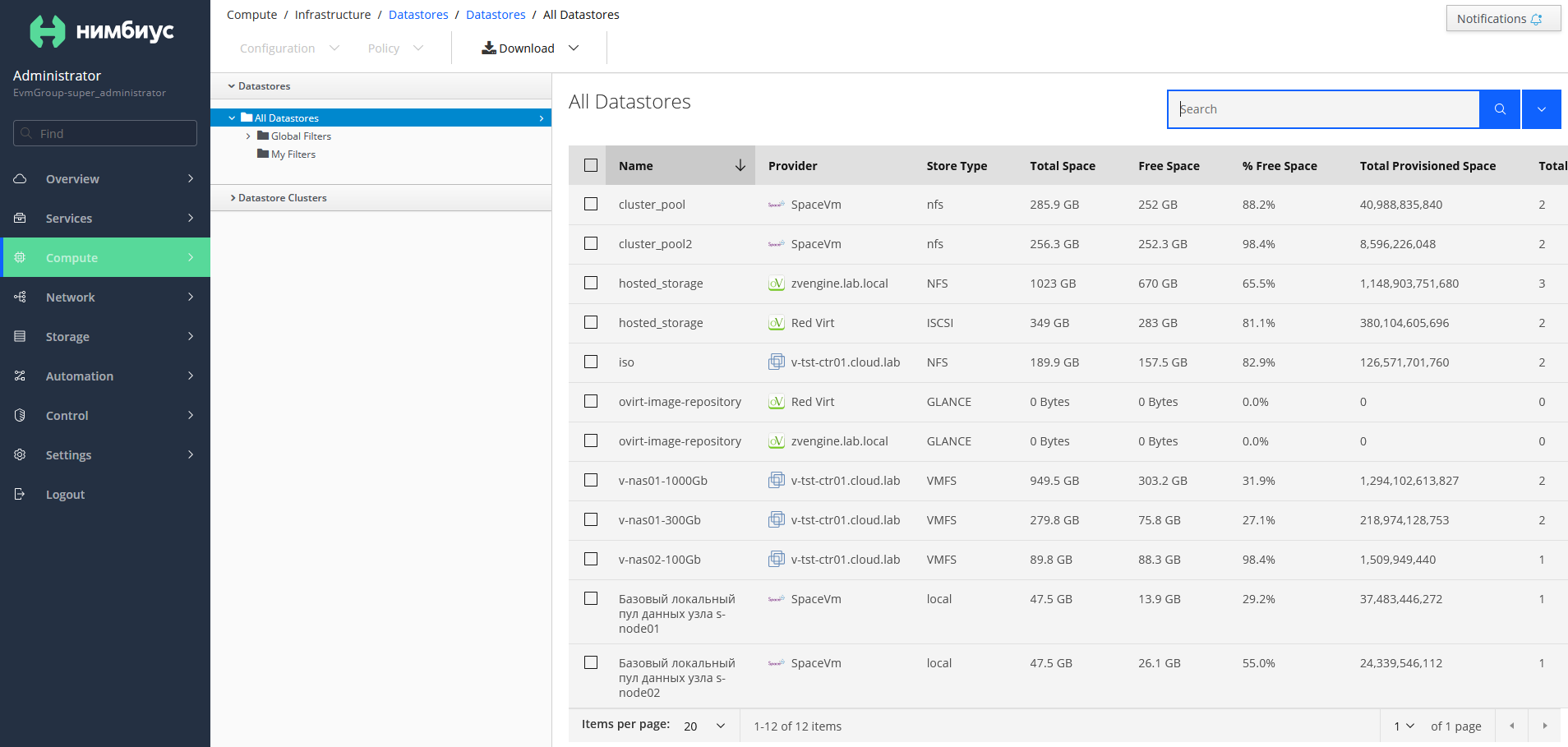Image resolution: width=1568 pixels, height=747 pixels.
Task: Click the Control shield icon in sidebar
Action: point(21,415)
